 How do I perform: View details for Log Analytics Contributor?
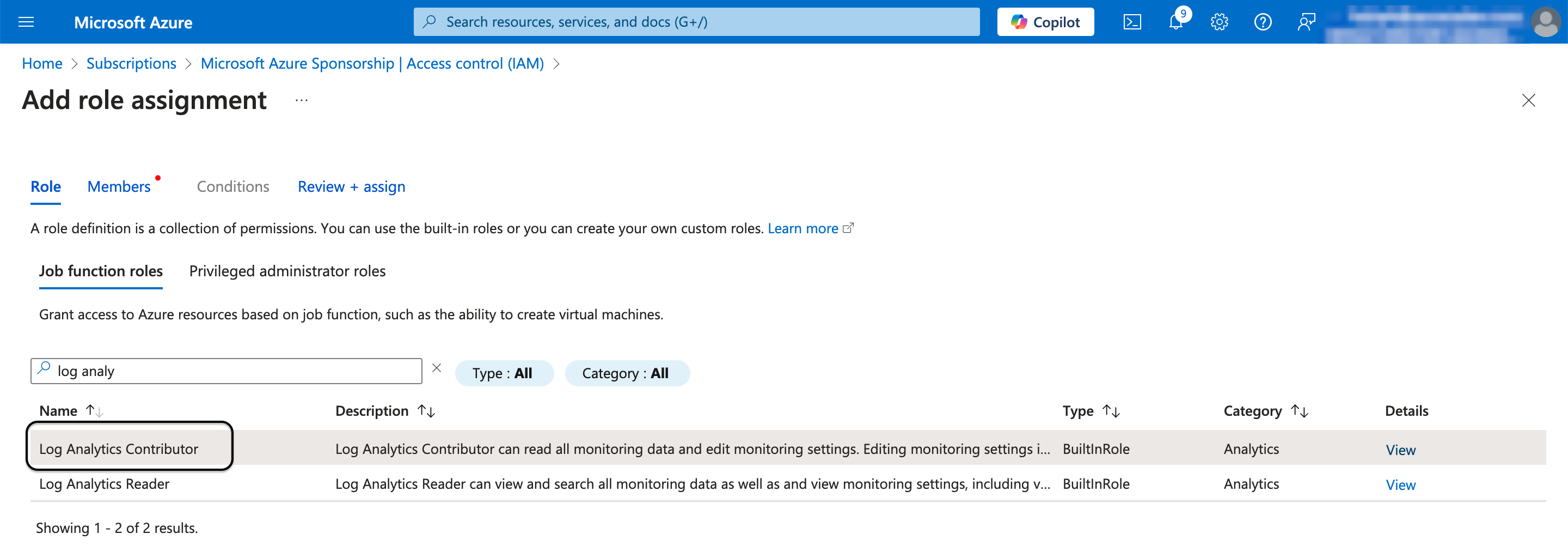point(1400,450)
